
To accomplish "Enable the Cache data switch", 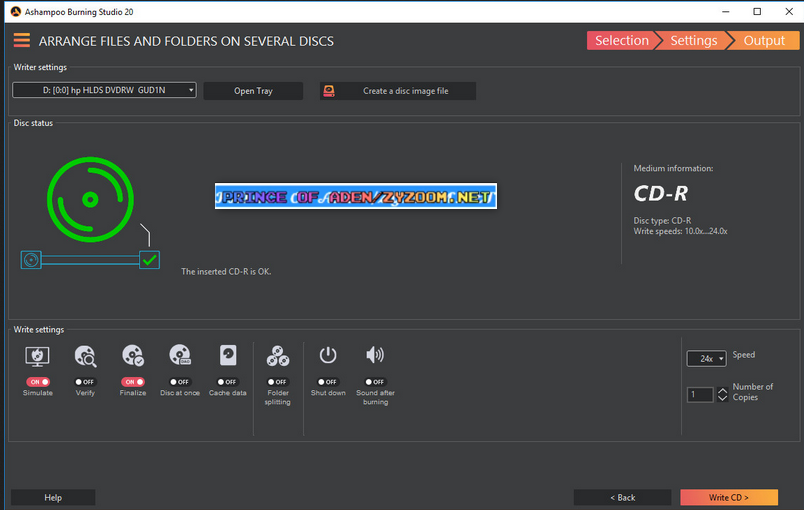I will tap(228, 382).
